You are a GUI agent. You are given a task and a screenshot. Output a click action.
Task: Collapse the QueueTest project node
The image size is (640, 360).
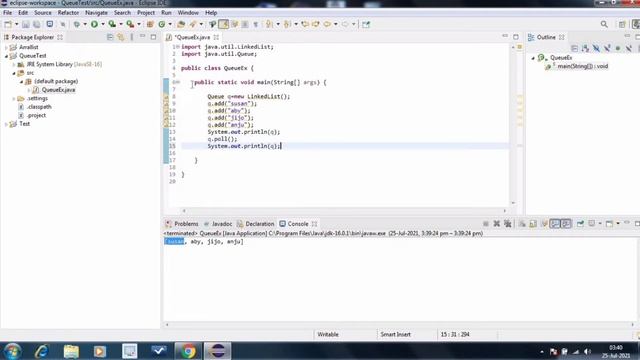coord(6,56)
